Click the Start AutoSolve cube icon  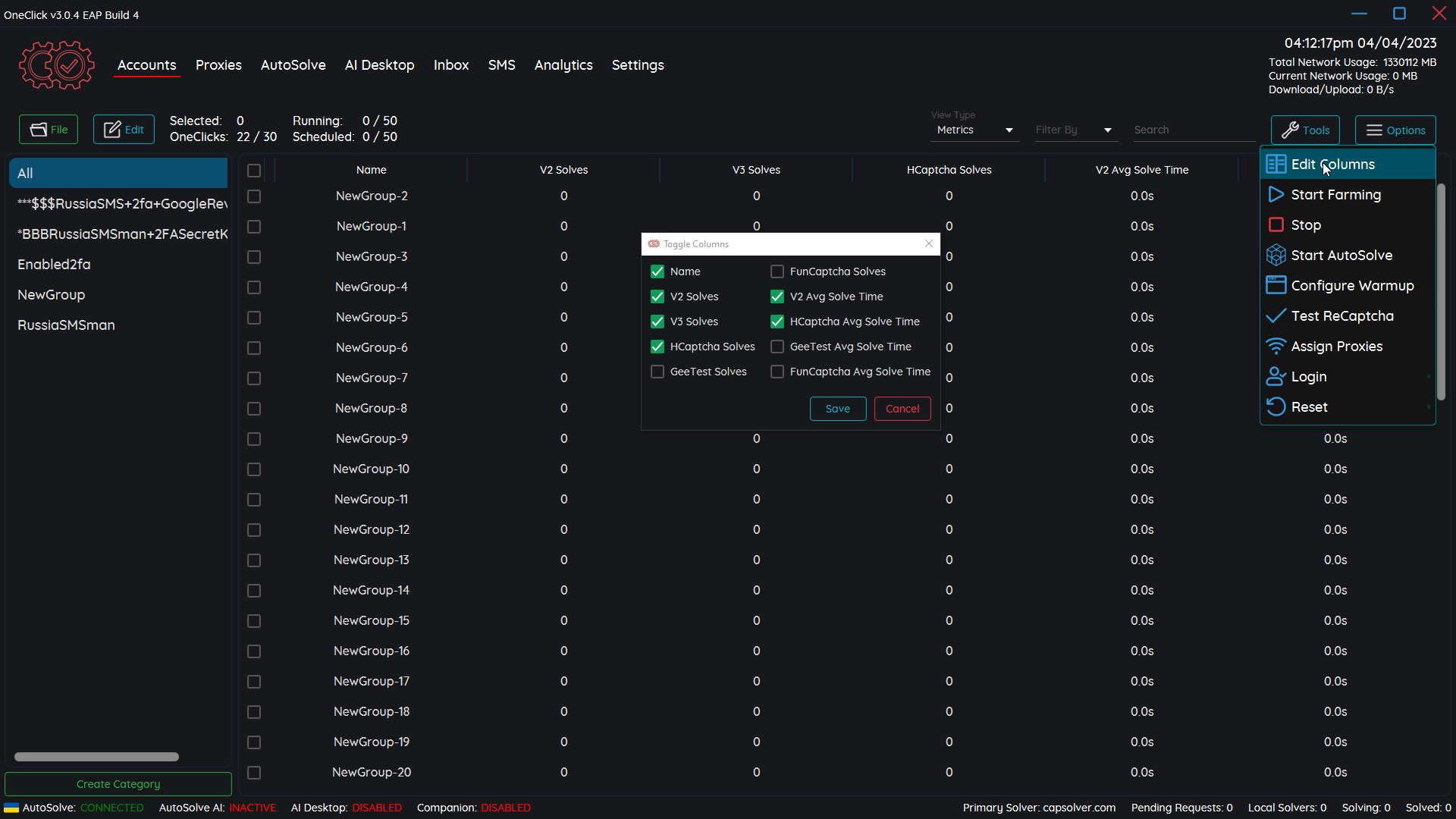tap(1276, 256)
